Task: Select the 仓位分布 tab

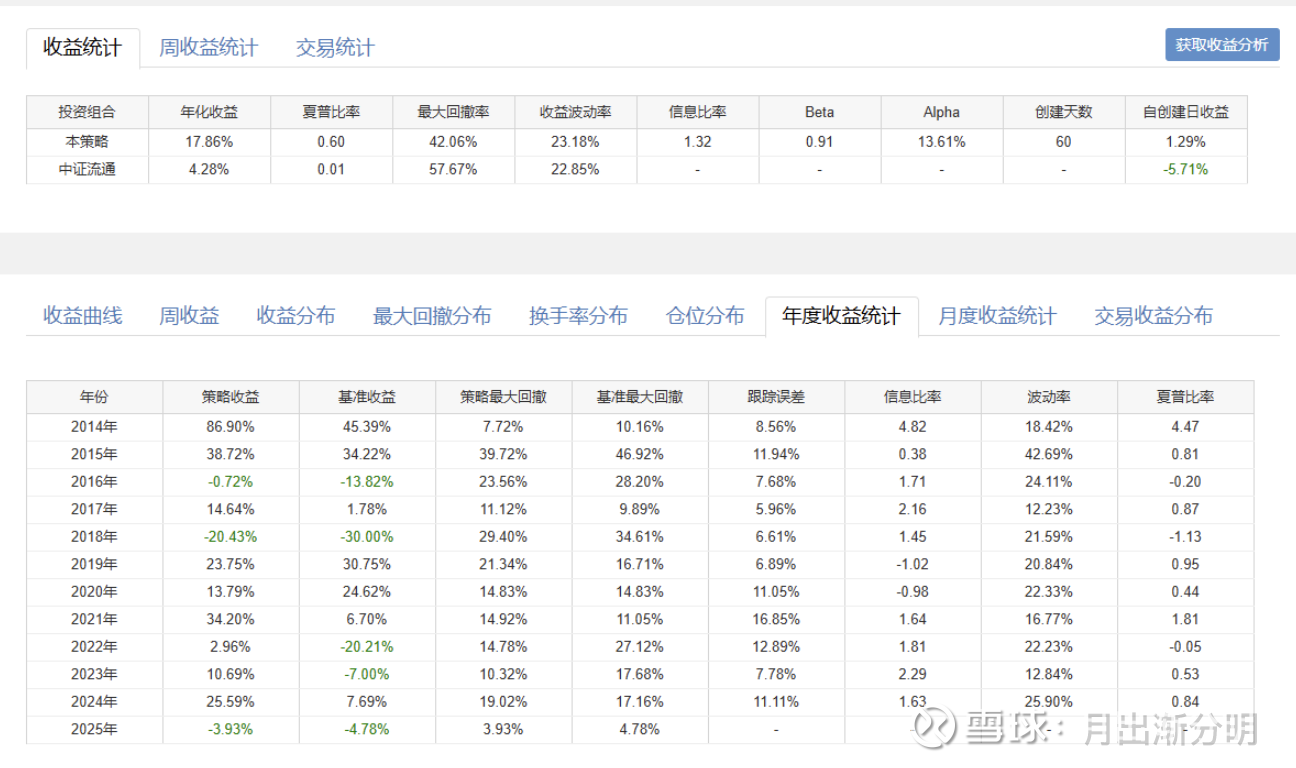Action: pos(705,316)
